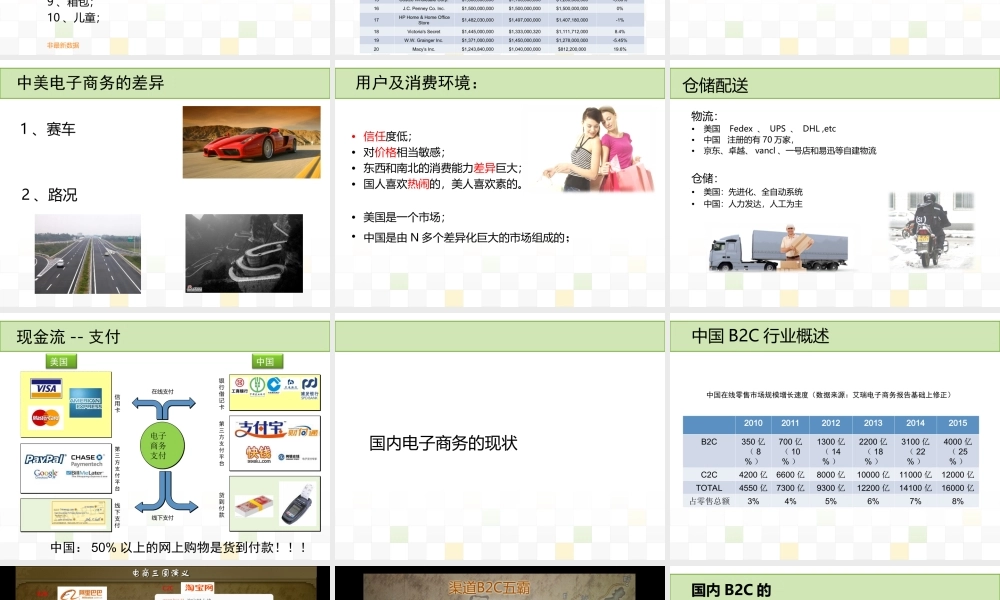This screenshot has width=1000, height=600.
Task: Select the VISA card logo
Action: click(44, 386)
